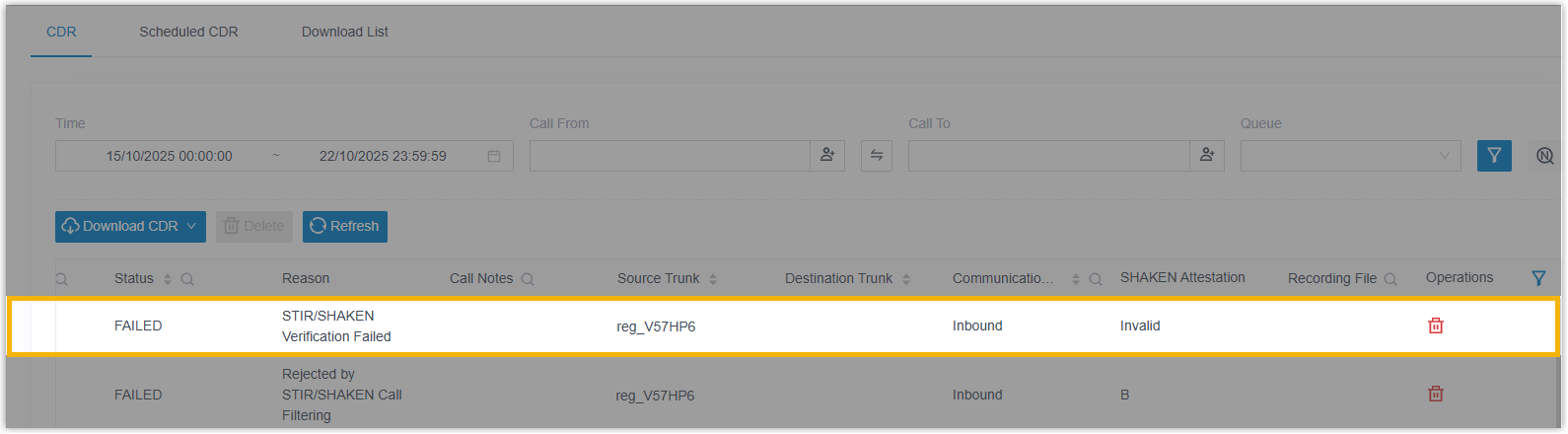Refresh the CDR list
The image size is (1568, 434).
click(344, 226)
